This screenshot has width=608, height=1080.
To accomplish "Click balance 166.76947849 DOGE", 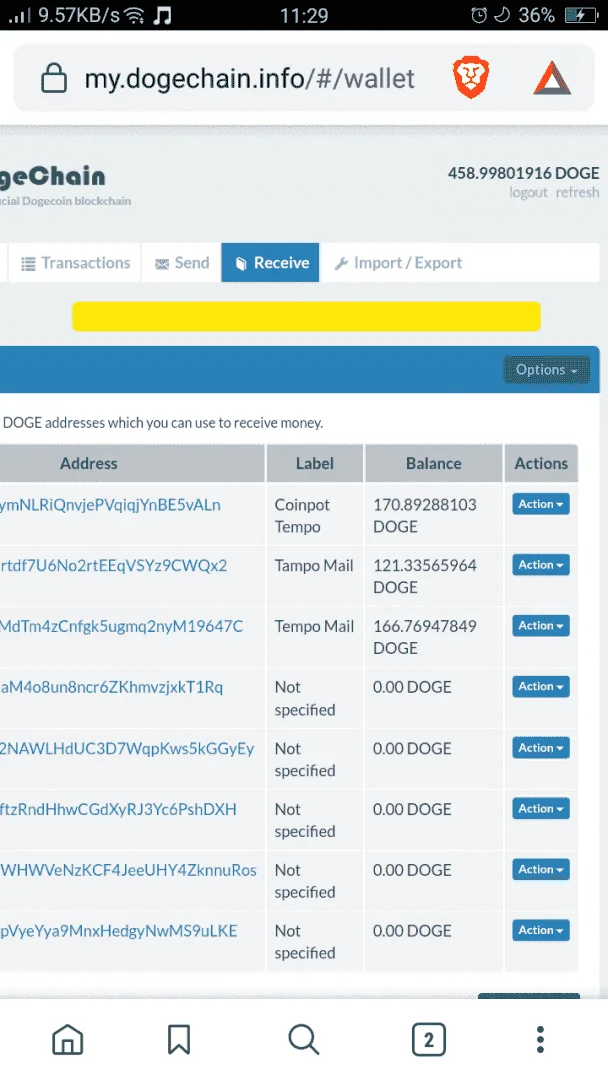I will tap(425, 636).
